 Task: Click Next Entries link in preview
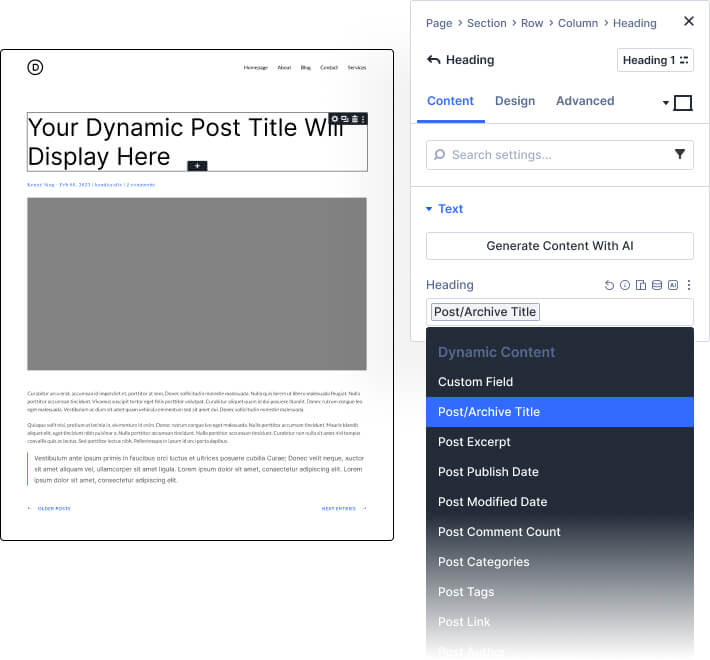339,508
